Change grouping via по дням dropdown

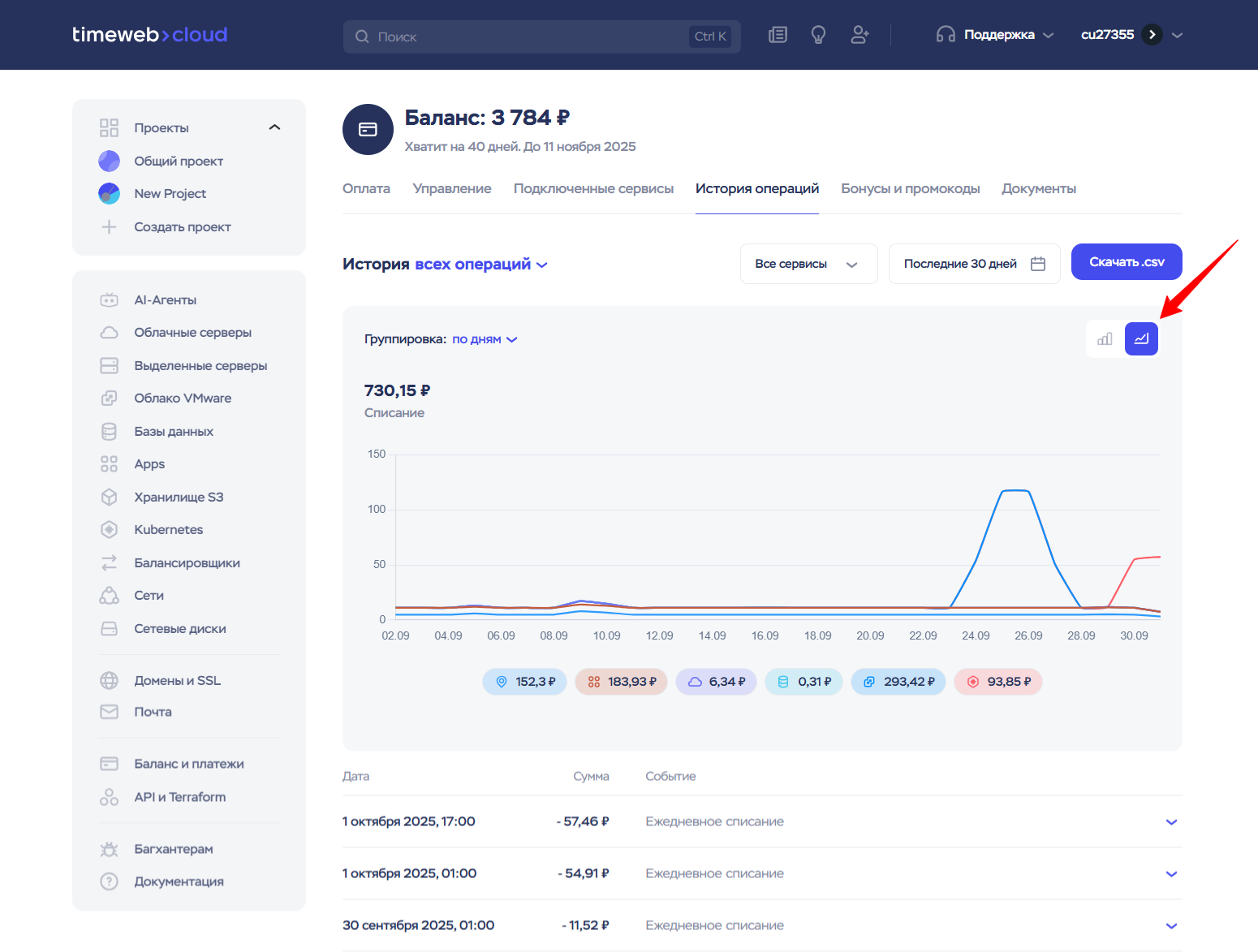click(x=485, y=339)
